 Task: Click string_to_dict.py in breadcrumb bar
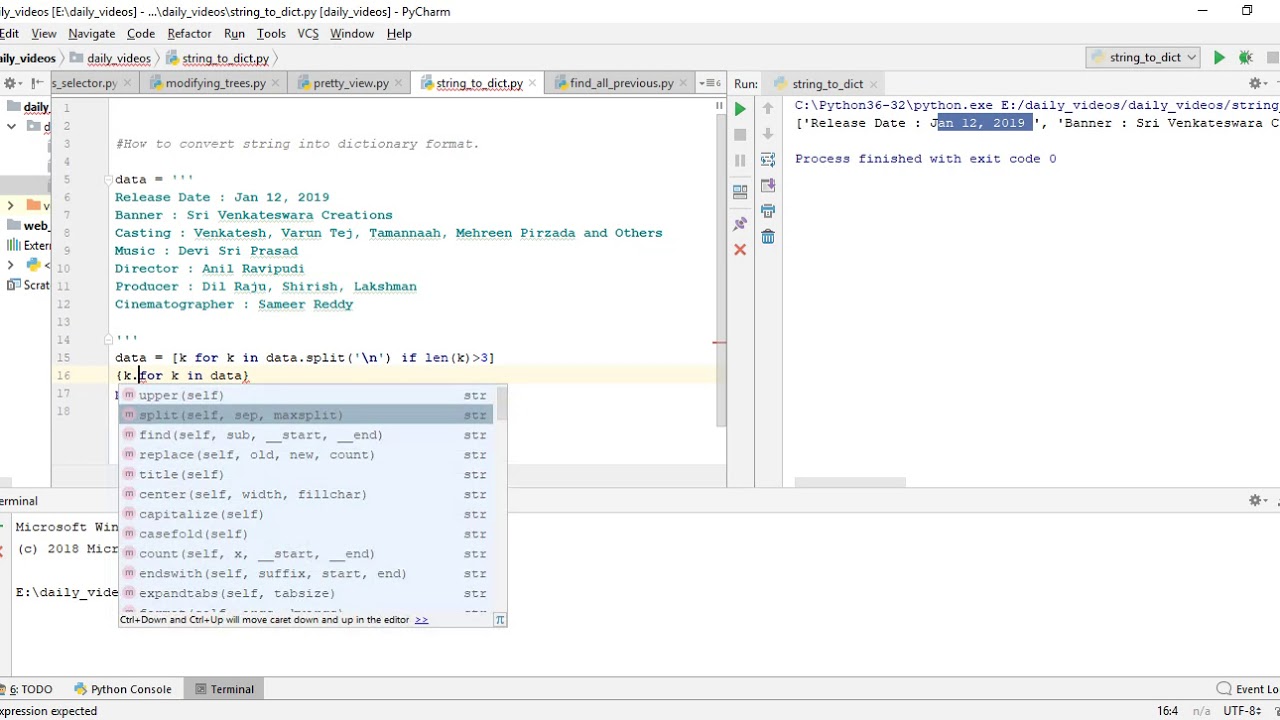[216, 58]
